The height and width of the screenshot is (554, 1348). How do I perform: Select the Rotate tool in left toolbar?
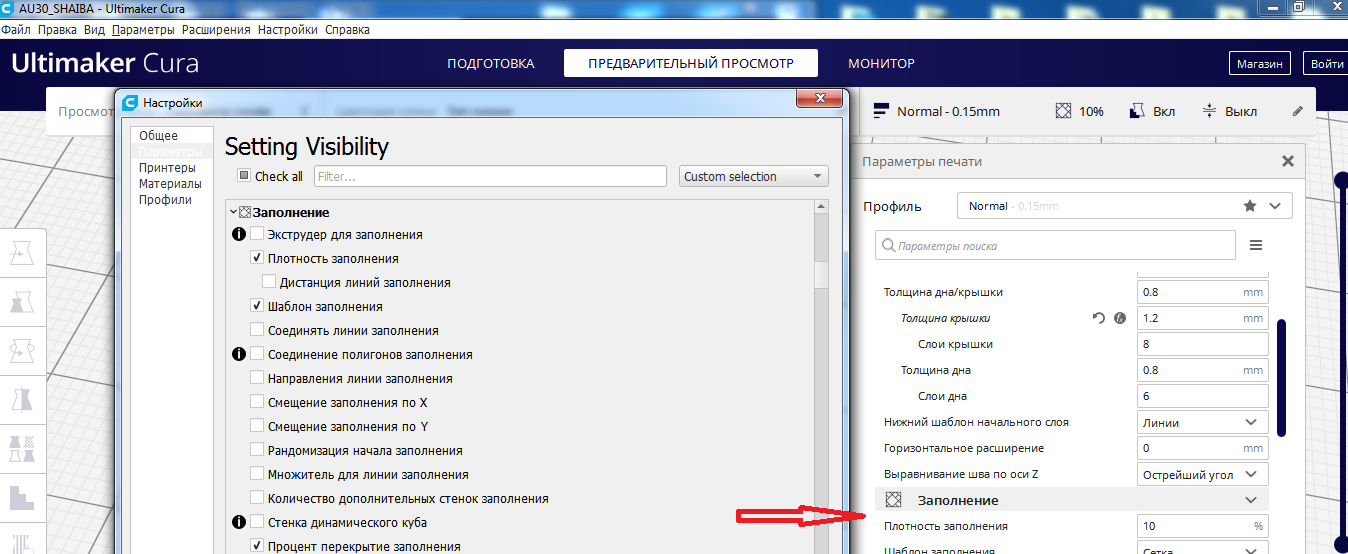point(22,352)
